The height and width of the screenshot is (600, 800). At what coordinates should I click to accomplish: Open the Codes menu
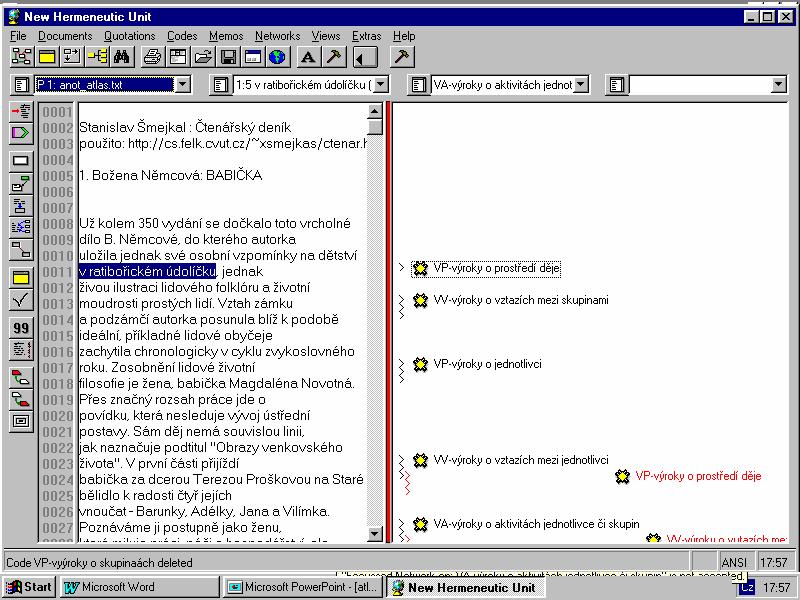(x=182, y=36)
